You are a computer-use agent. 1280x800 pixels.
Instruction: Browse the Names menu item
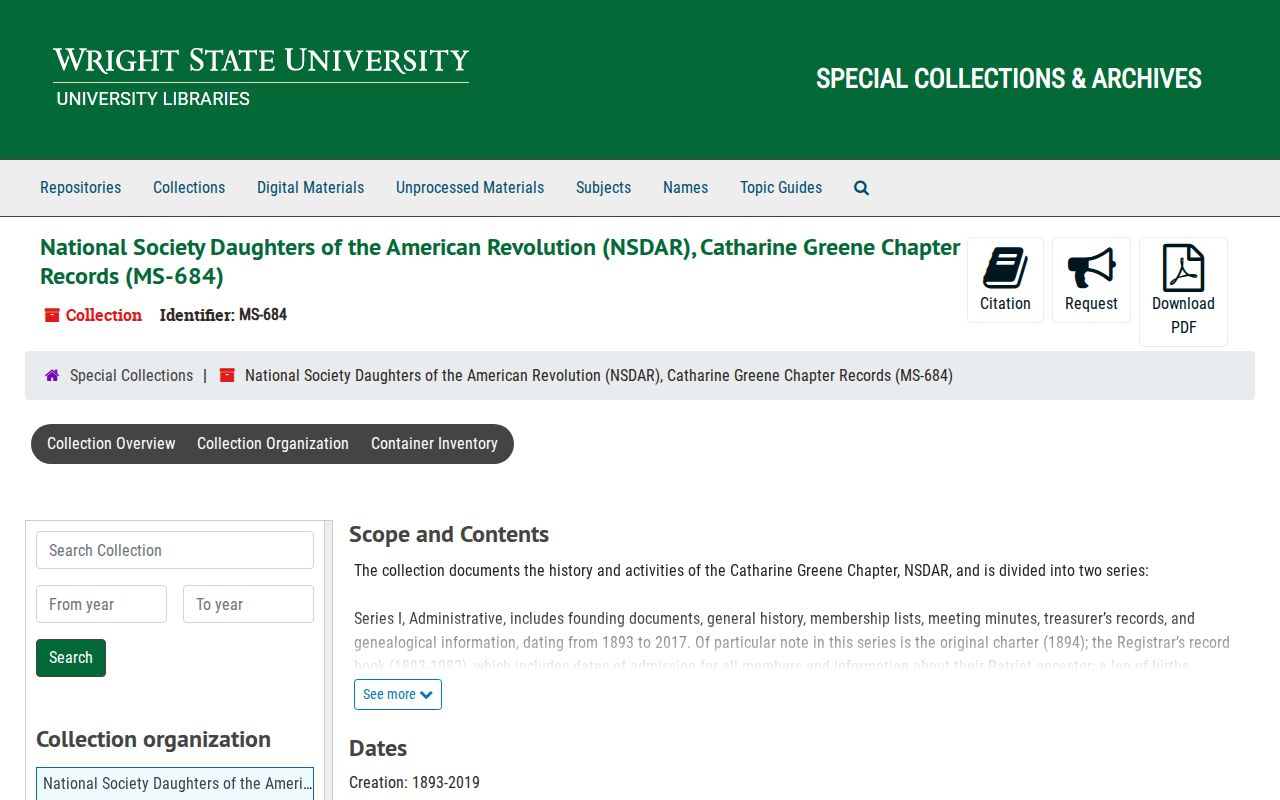685,188
